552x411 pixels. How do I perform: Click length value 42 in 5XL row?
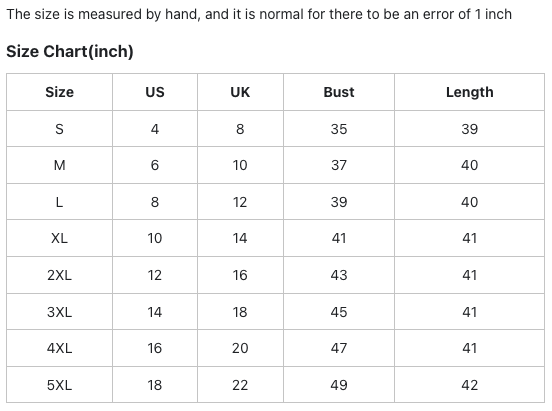click(x=470, y=385)
